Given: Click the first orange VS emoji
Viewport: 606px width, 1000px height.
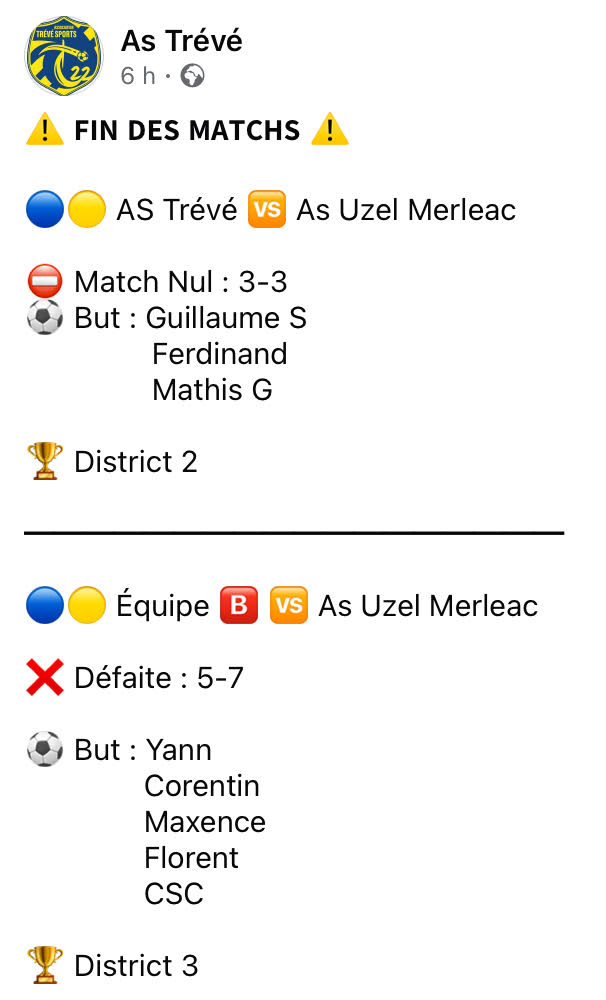Looking at the screenshot, I should [267, 210].
